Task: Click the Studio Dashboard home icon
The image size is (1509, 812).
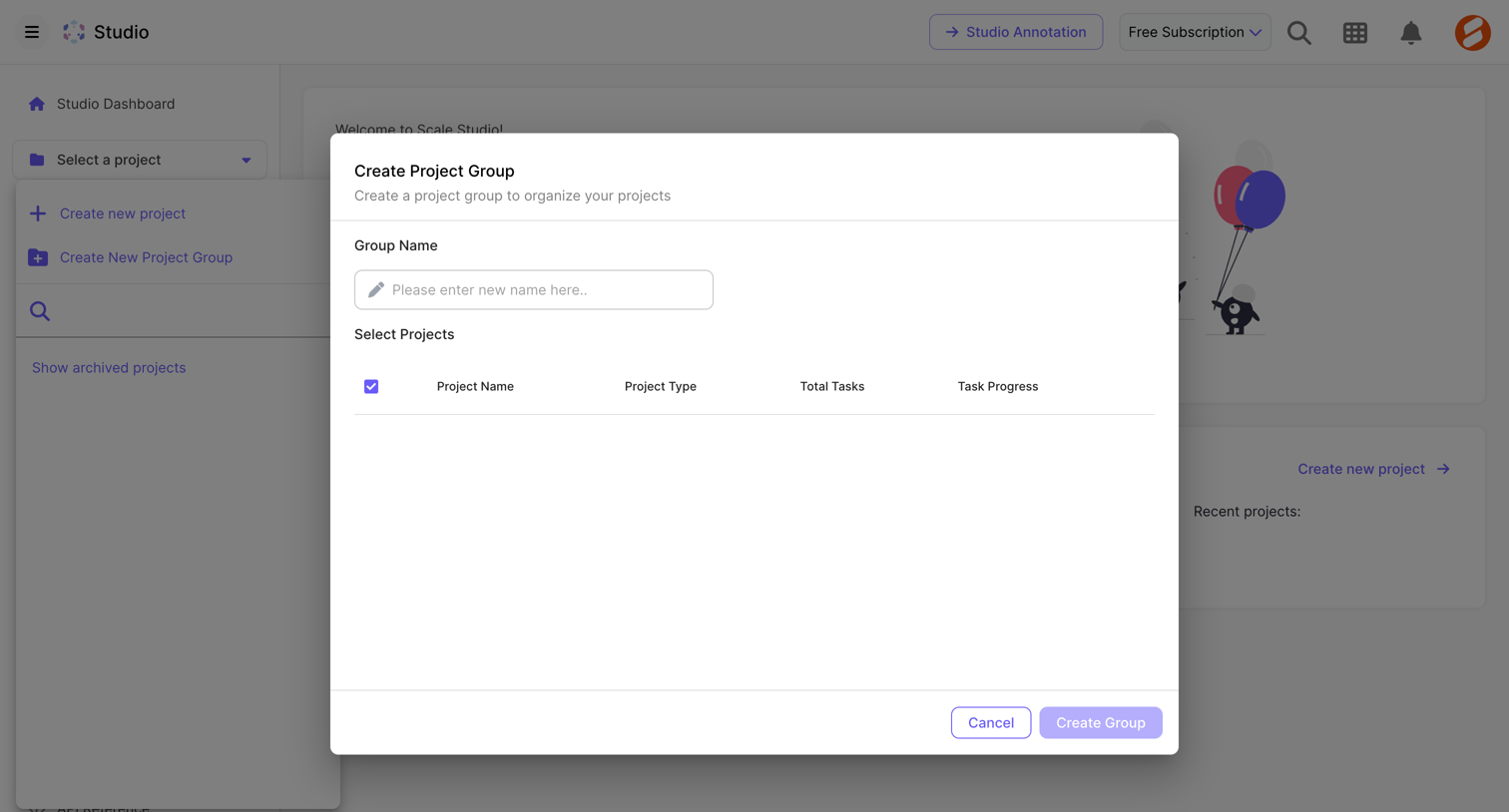Action: coord(37,104)
